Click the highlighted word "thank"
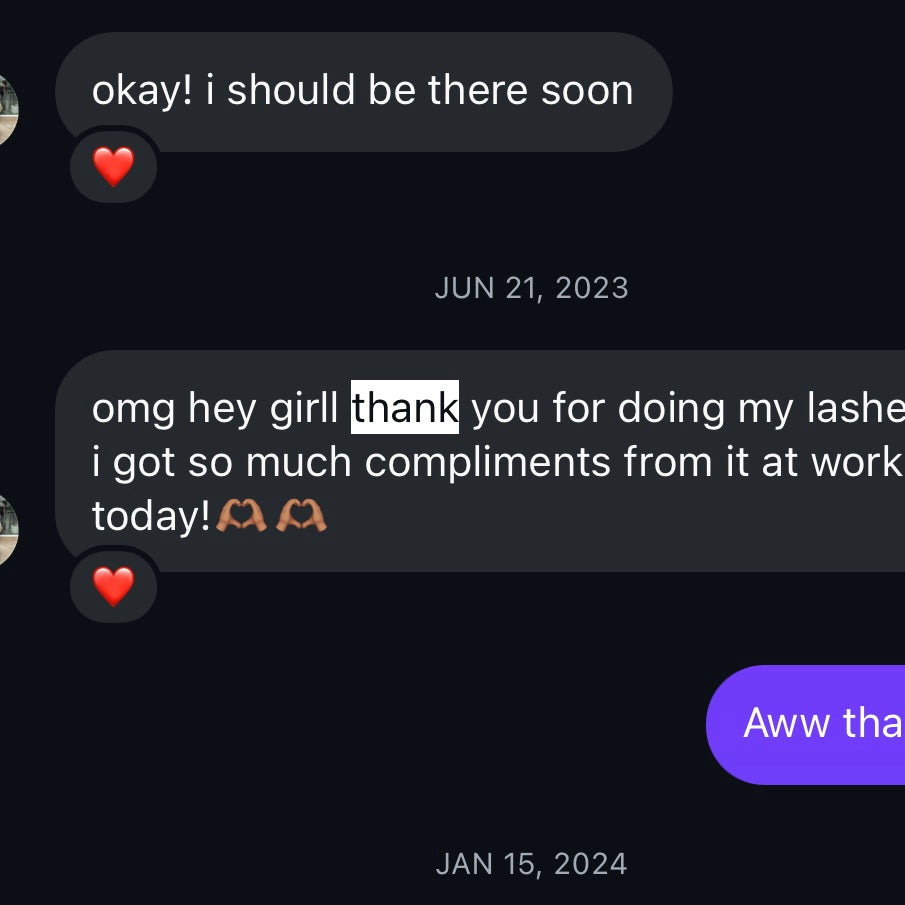The width and height of the screenshot is (905, 905). (x=404, y=408)
